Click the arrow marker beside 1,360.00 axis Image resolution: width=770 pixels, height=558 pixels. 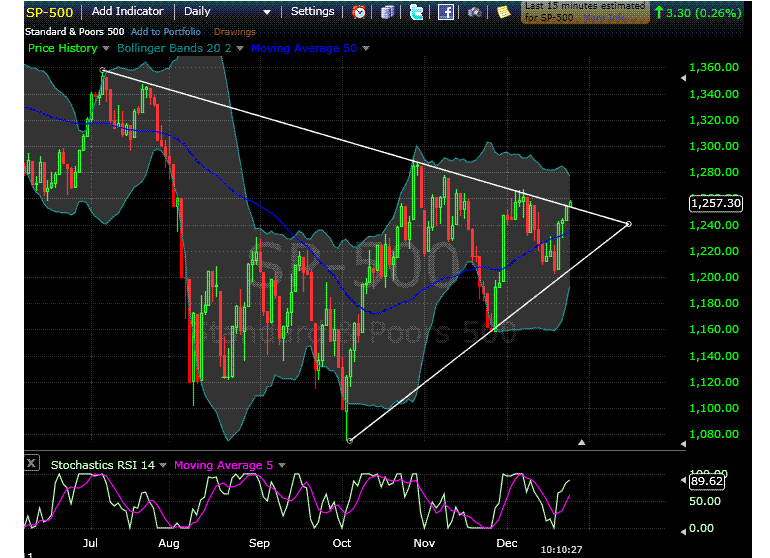tap(683, 78)
